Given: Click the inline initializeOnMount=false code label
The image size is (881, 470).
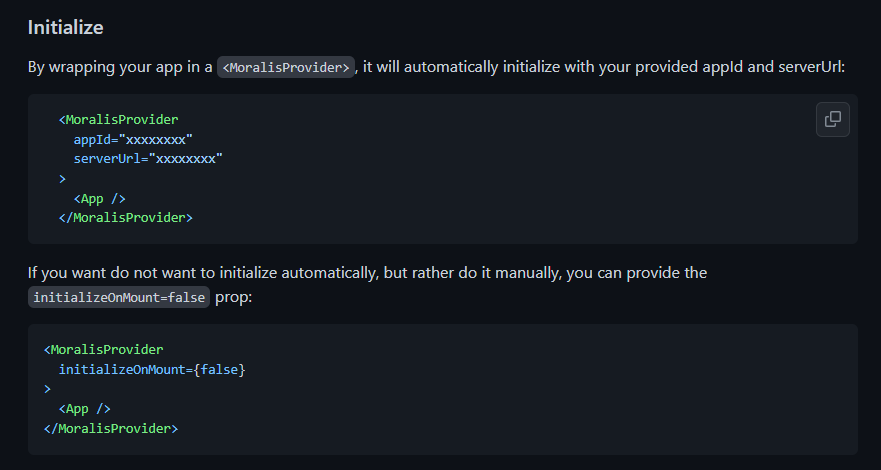Looking at the screenshot, I should [119, 297].
